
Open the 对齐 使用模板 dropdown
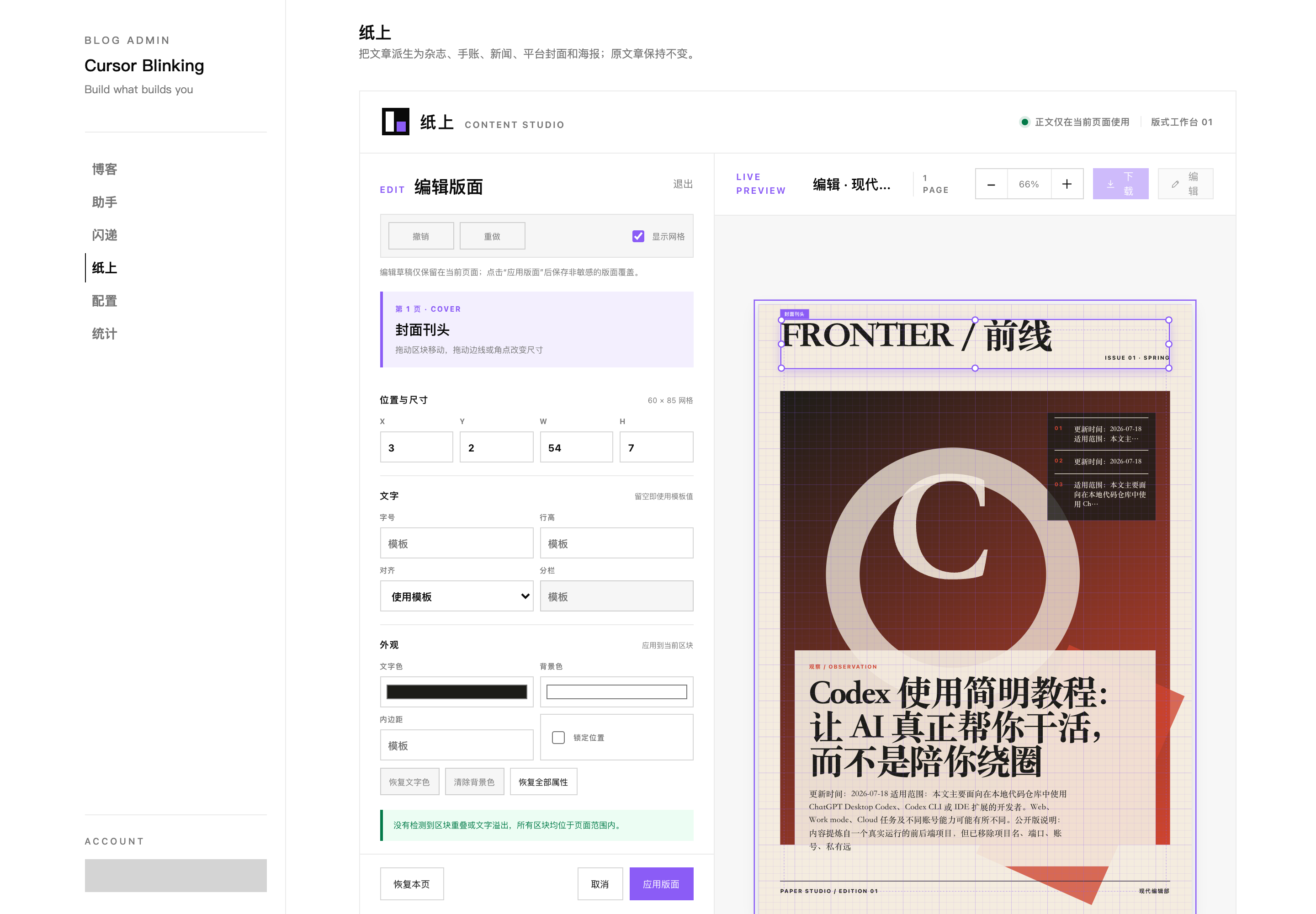(456, 596)
